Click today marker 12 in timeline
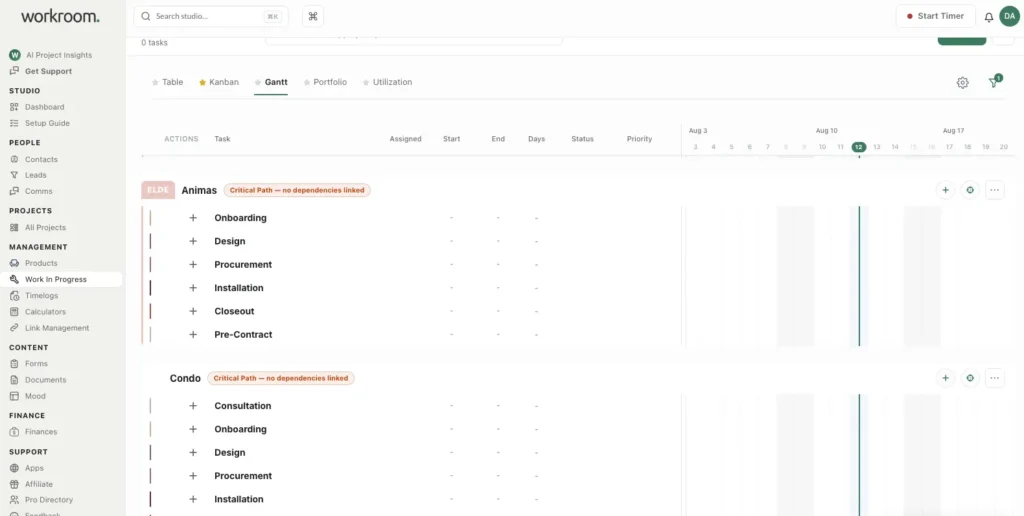Viewport: 1024px width, 516px height. [859, 147]
